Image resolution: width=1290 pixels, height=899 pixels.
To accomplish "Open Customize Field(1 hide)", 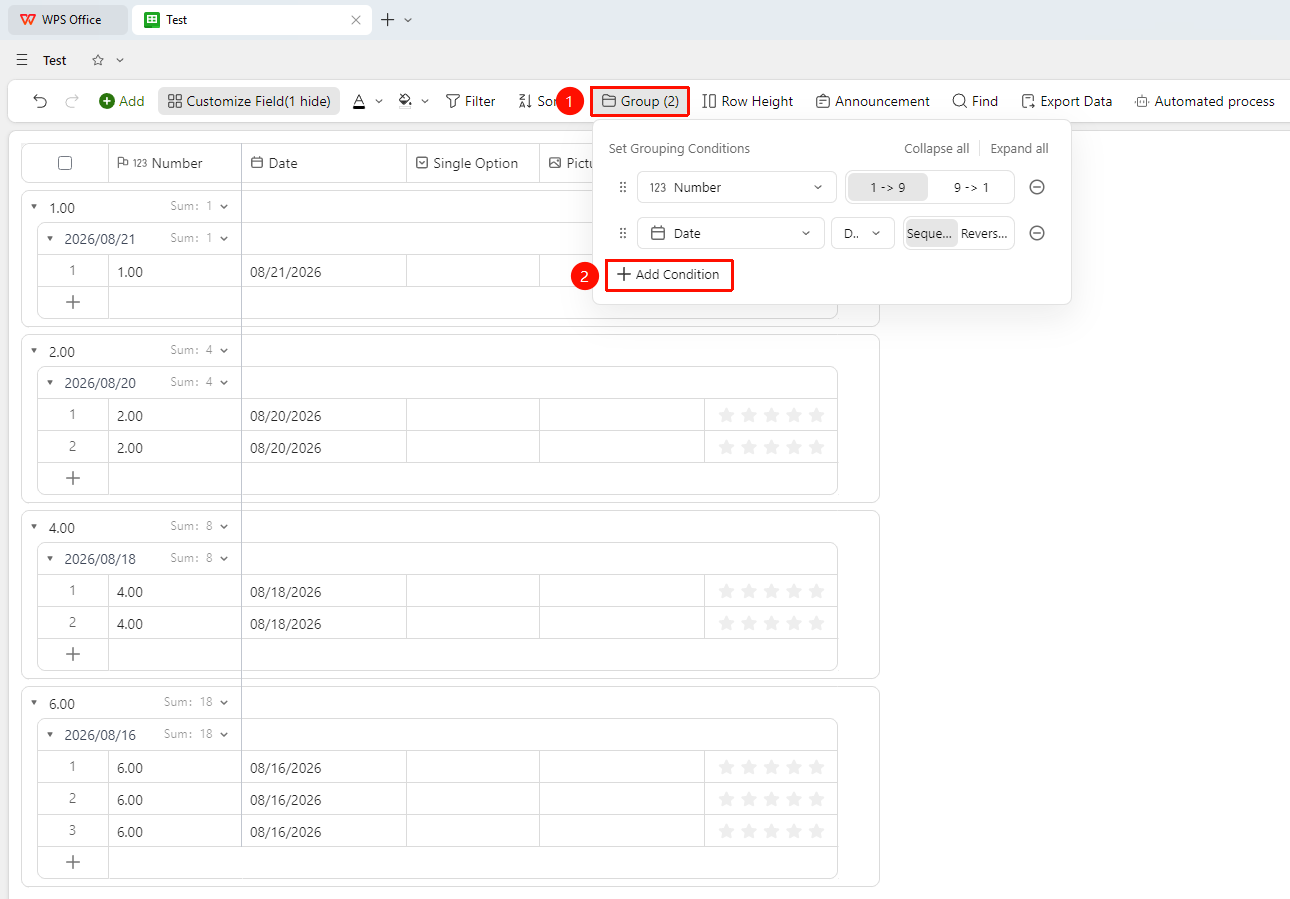I will coord(249,101).
